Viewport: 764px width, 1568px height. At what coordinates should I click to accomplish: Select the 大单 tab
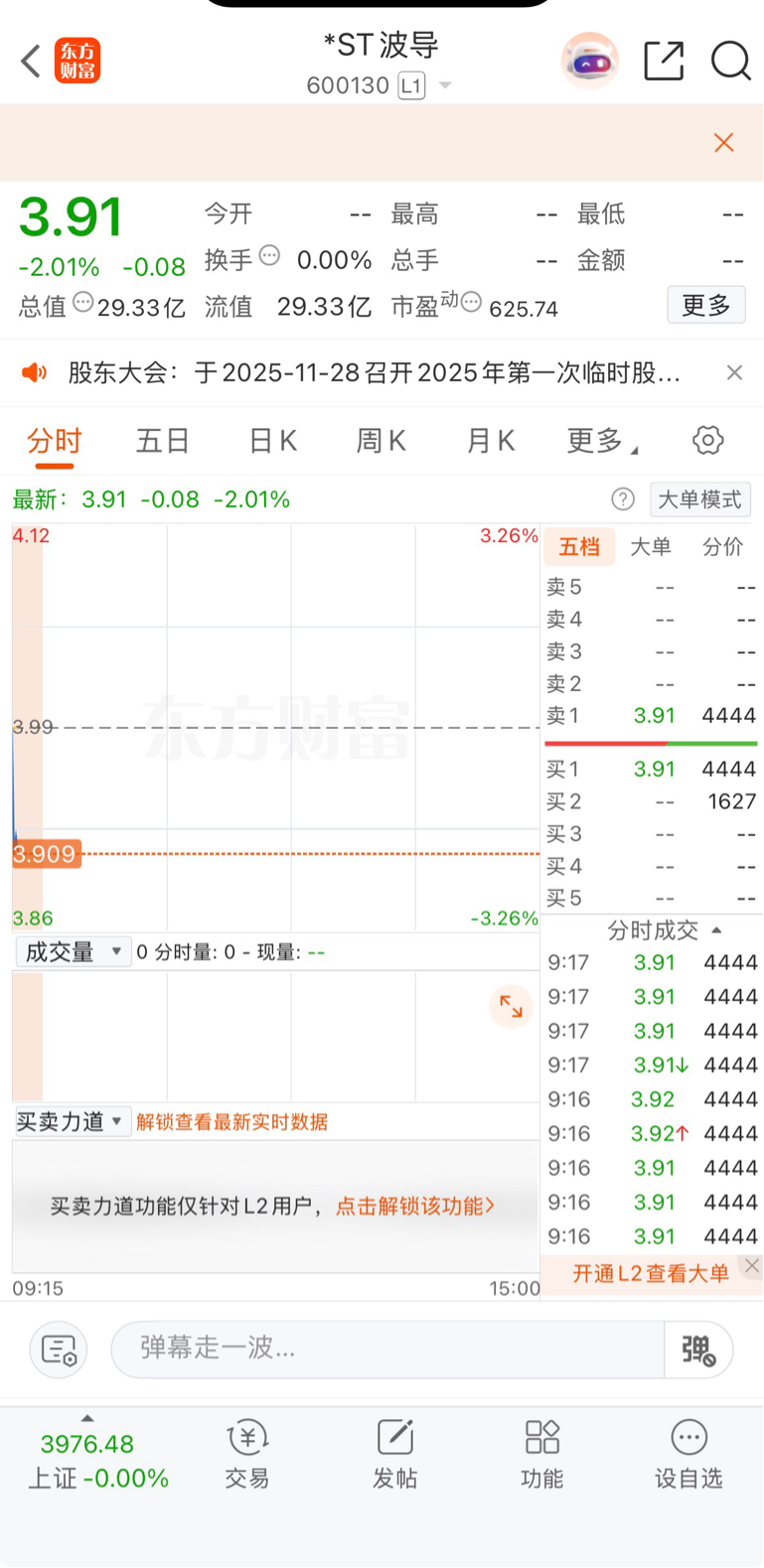tap(651, 546)
